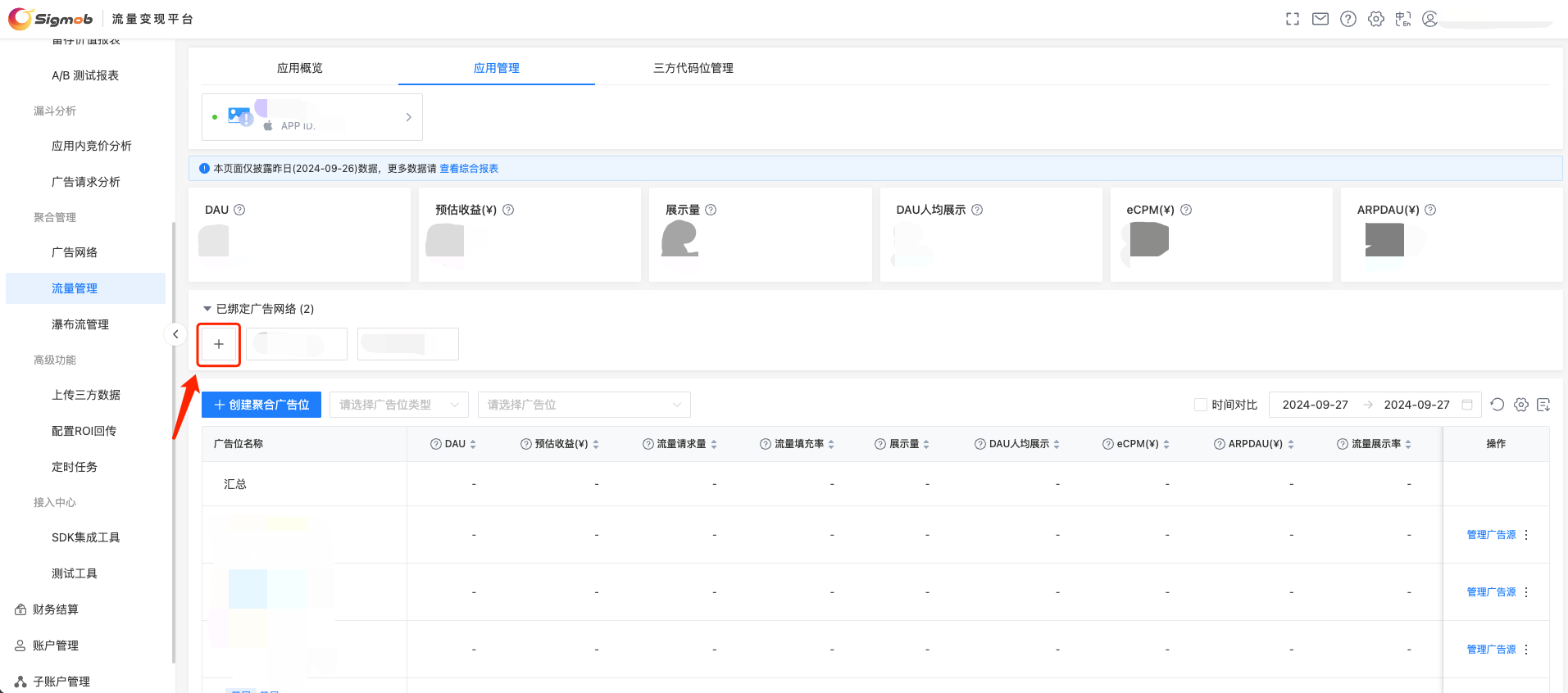Show DAU card help tooltip icon
1568x693 pixels.
[239, 210]
